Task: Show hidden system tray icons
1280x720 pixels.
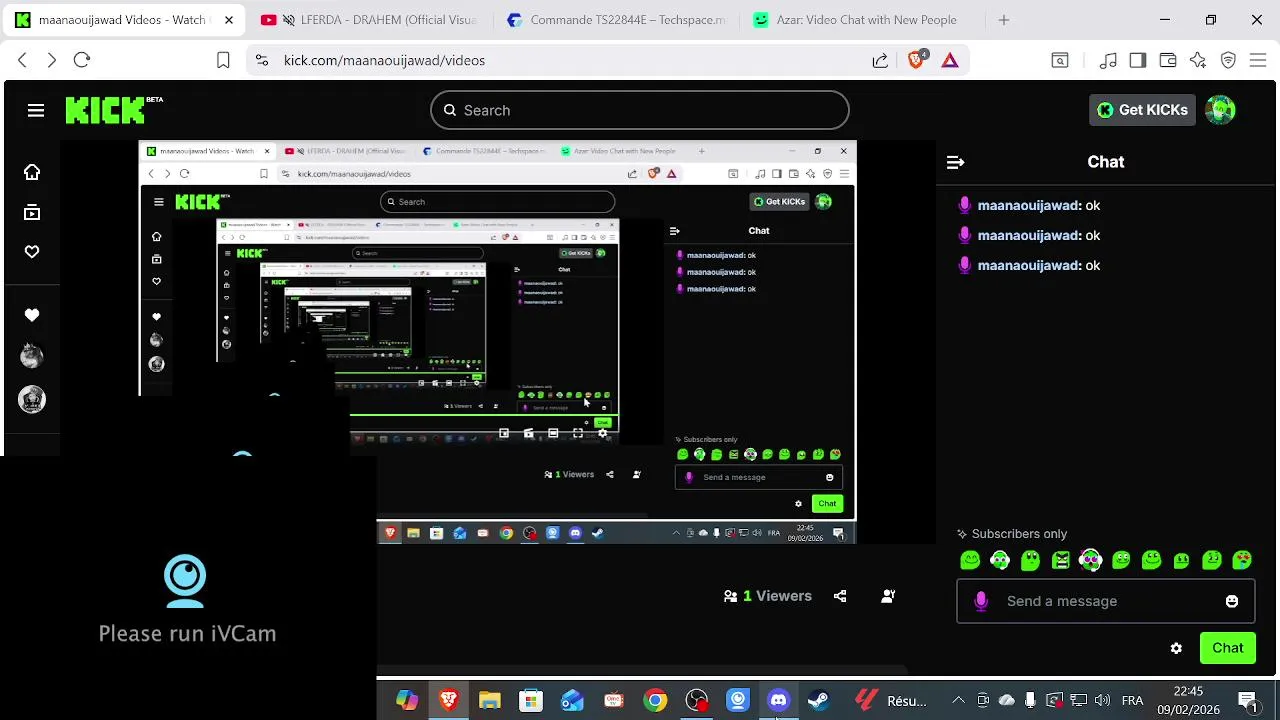Action: coord(958,700)
